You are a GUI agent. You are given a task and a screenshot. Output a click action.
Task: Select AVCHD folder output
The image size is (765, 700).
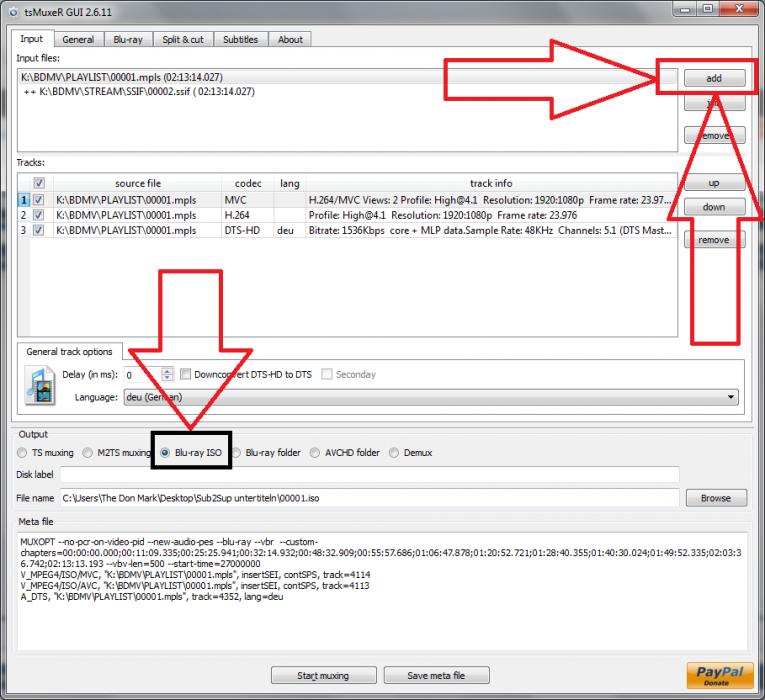click(315, 453)
